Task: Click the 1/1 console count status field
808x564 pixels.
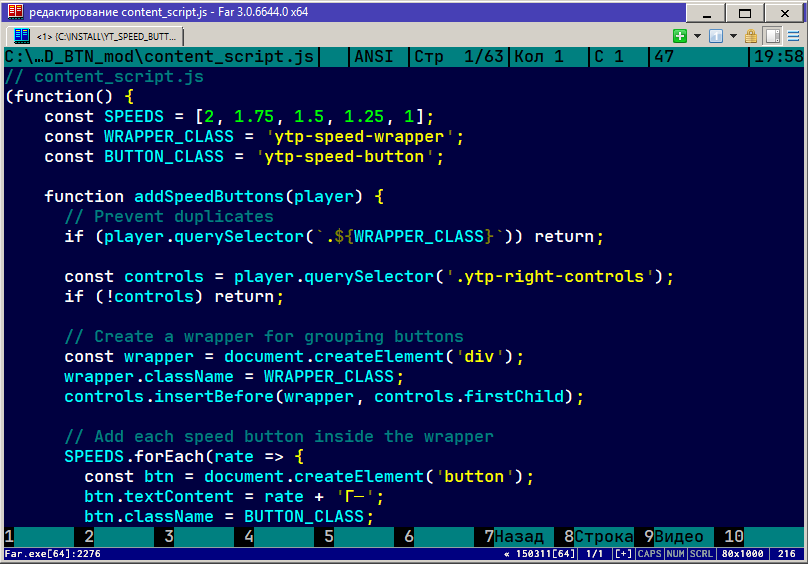Action: pos(595,554)
